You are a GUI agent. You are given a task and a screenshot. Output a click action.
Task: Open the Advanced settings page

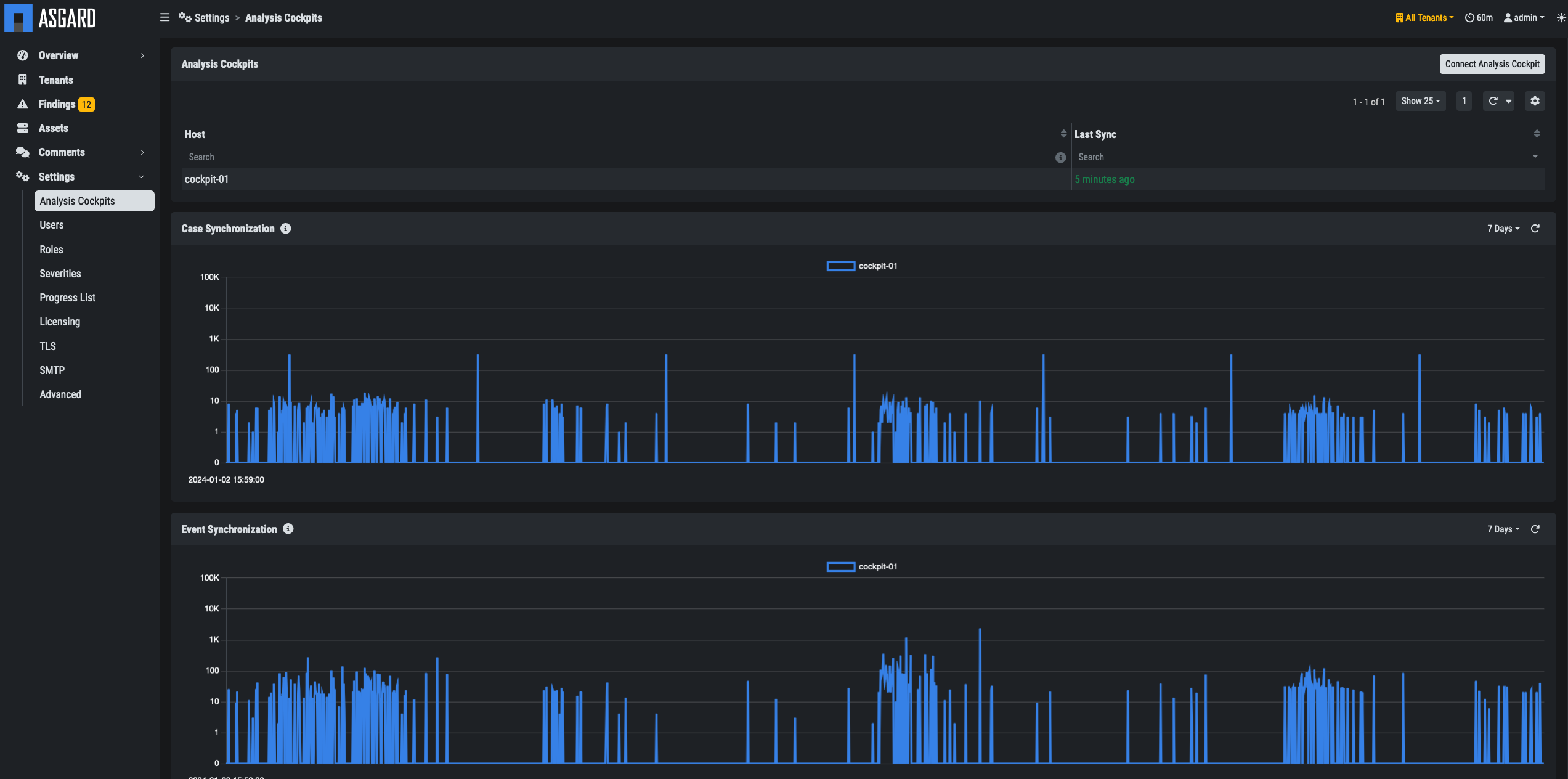pyautogui.click(x=60, y=394)
